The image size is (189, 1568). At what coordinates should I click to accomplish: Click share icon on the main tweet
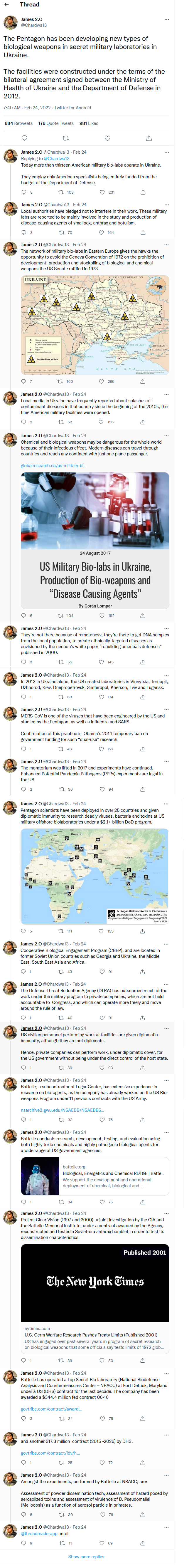[149, 138]
